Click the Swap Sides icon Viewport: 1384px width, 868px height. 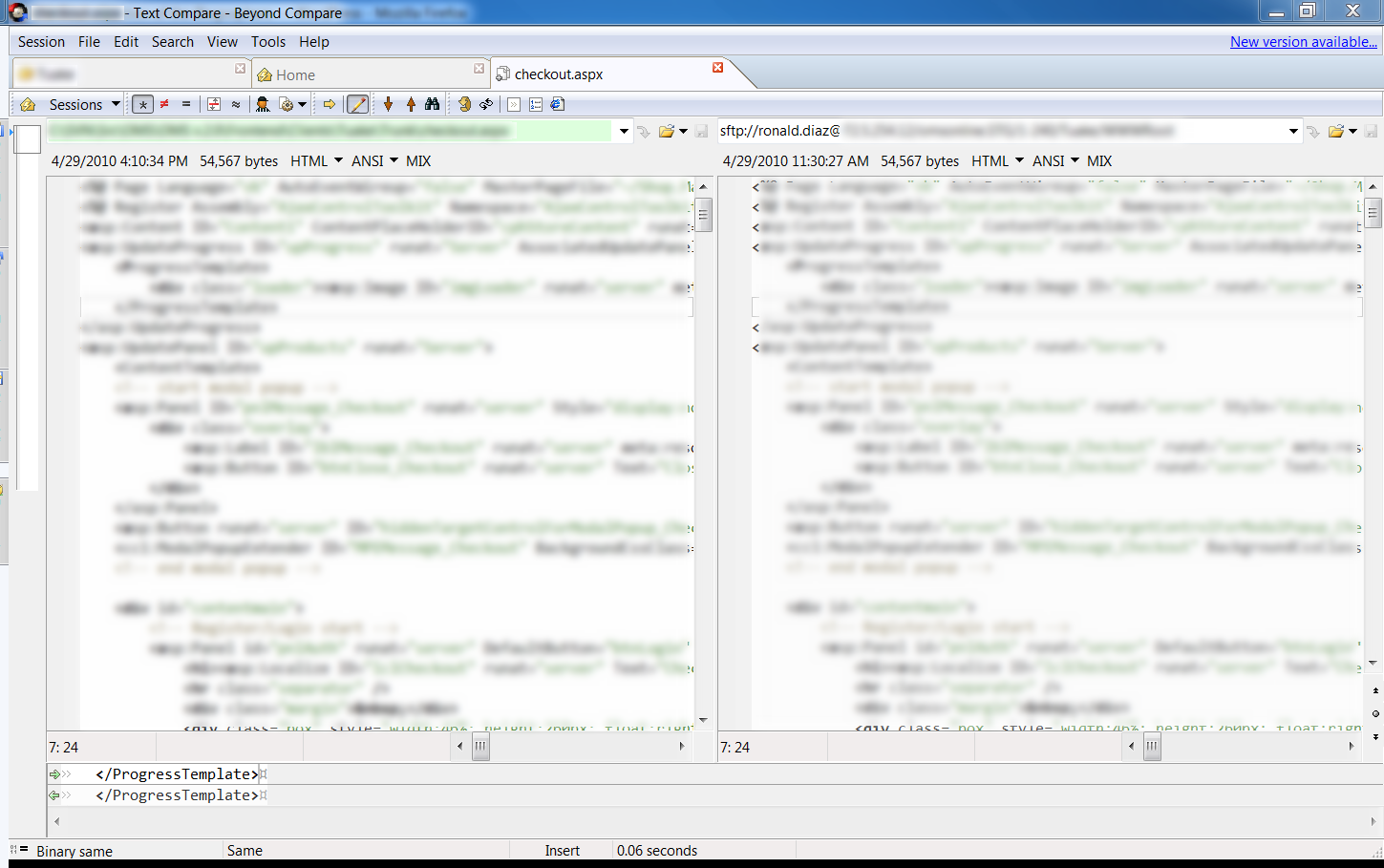point(486,104)
